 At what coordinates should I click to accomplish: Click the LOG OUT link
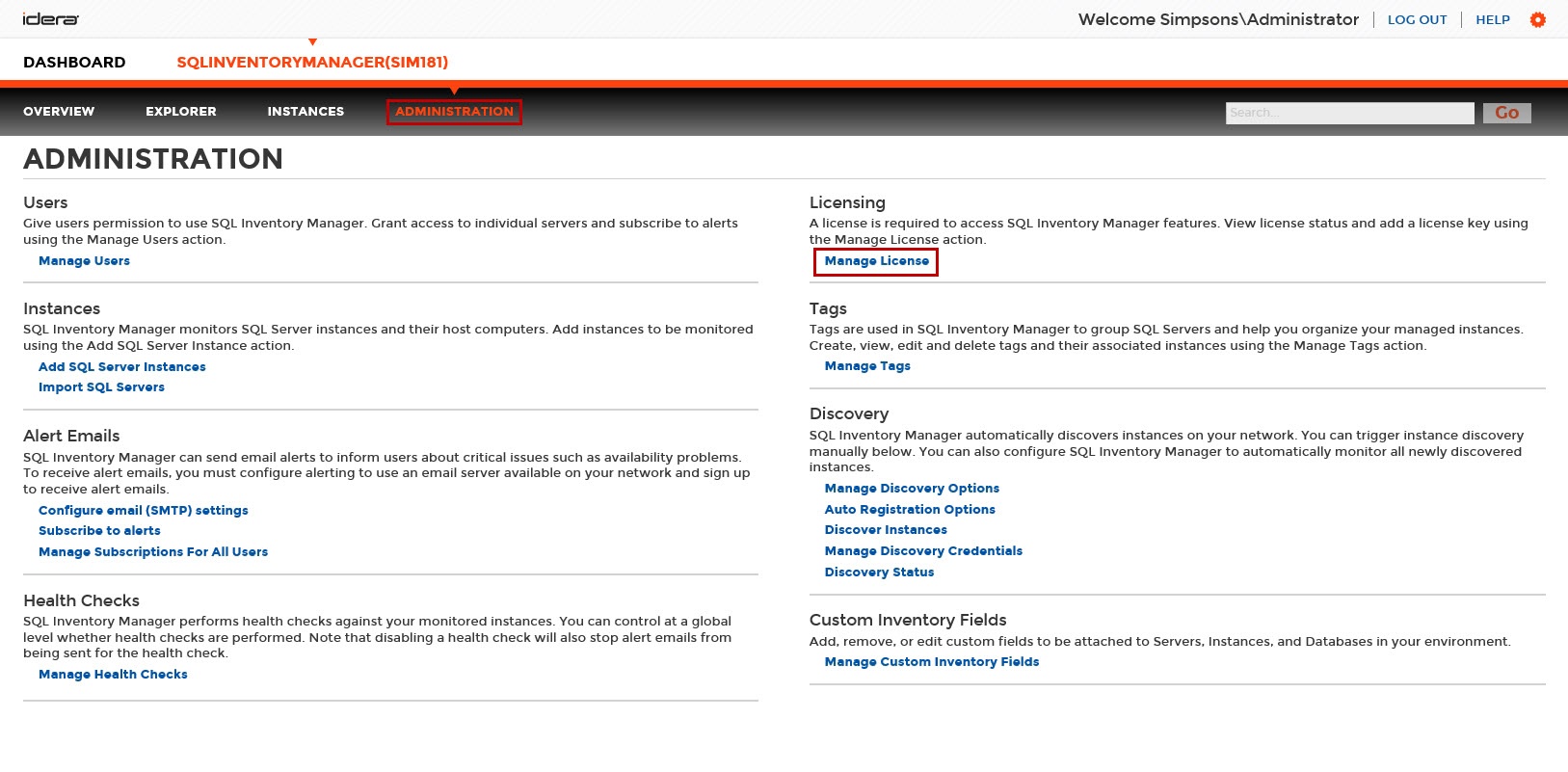(x=1418, y=19)
